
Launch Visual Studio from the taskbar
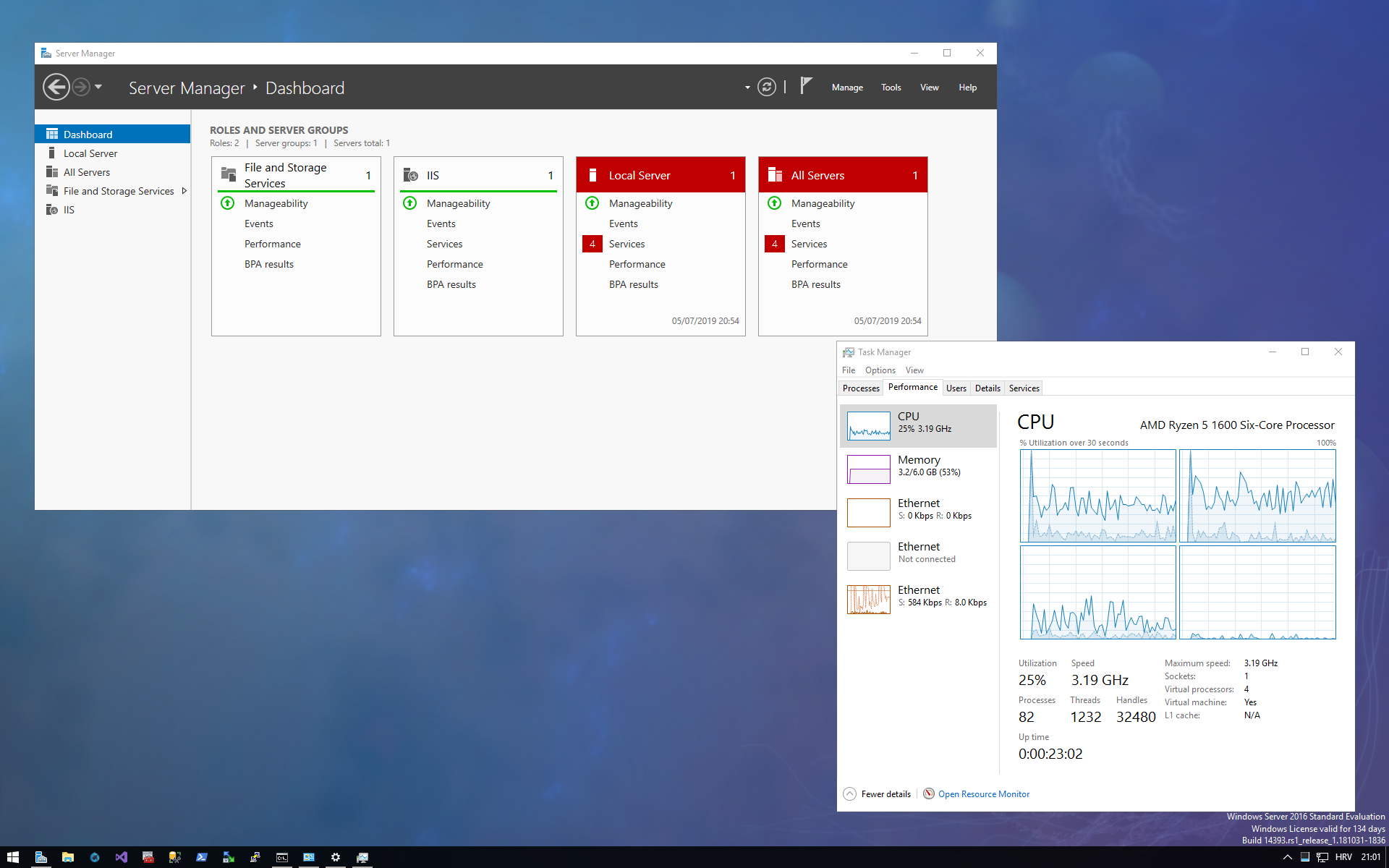point(122,857)
